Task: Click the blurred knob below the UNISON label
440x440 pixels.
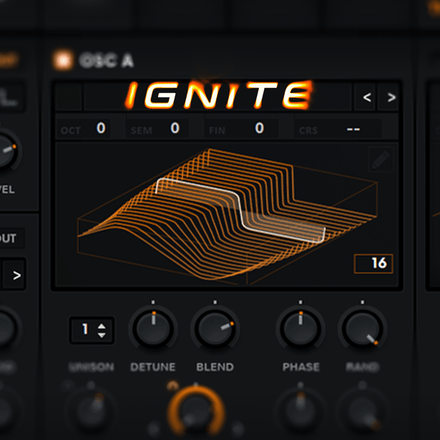Action: 92,411
